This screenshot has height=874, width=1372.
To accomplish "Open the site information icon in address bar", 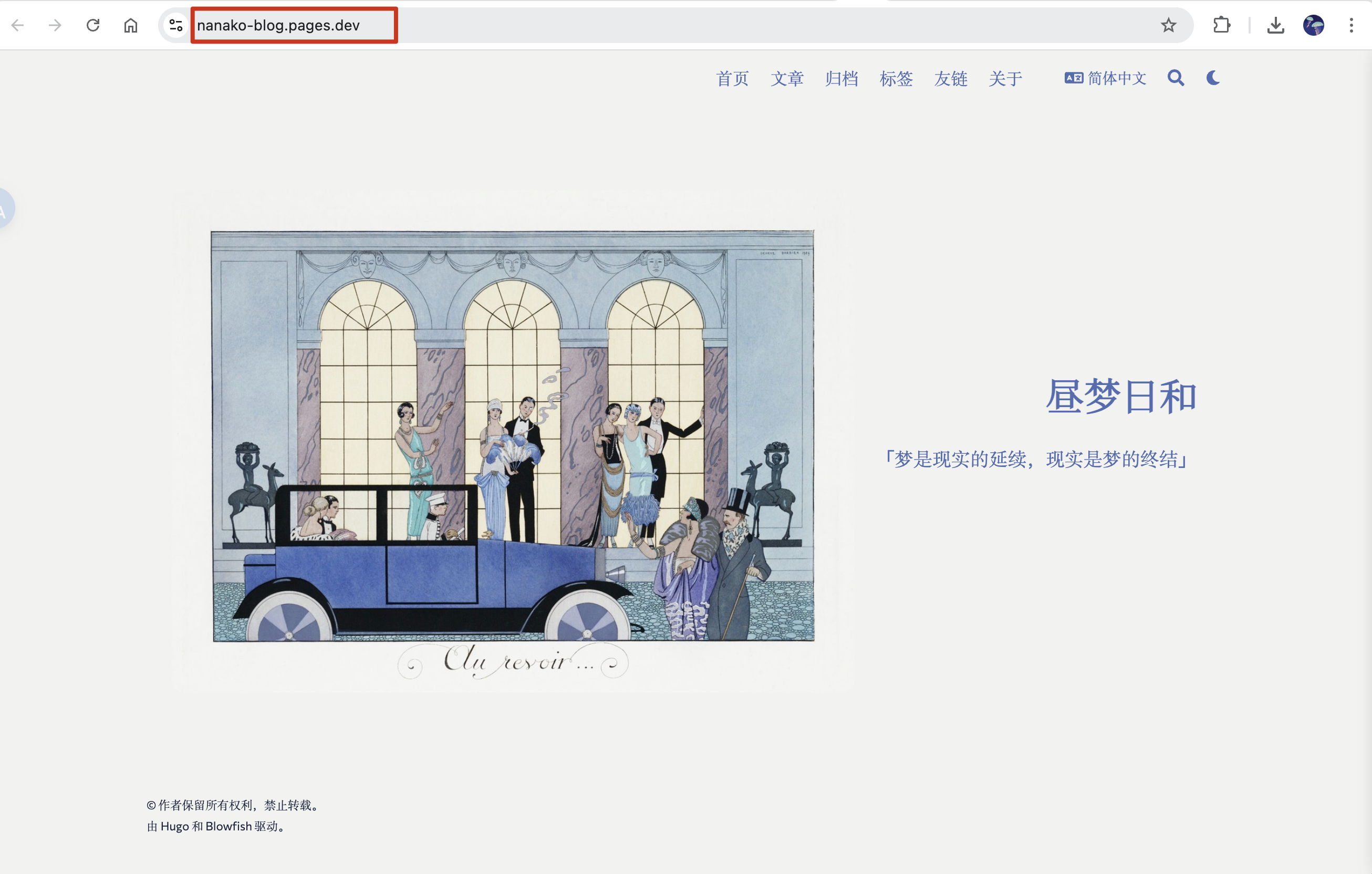I will point(175,25).
